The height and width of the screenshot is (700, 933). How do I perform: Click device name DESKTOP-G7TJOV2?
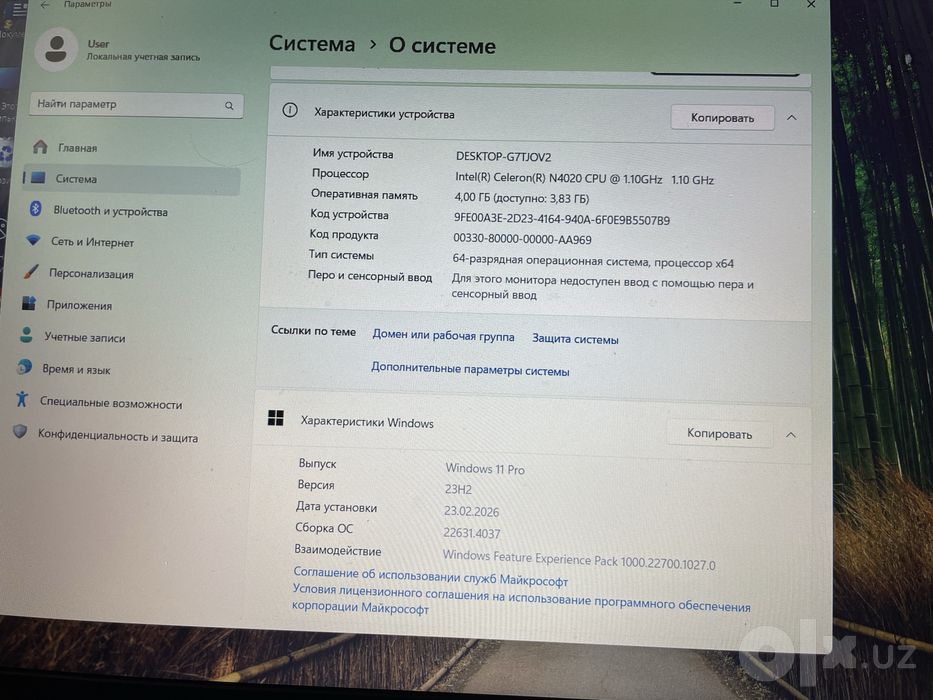pos(503,157)
